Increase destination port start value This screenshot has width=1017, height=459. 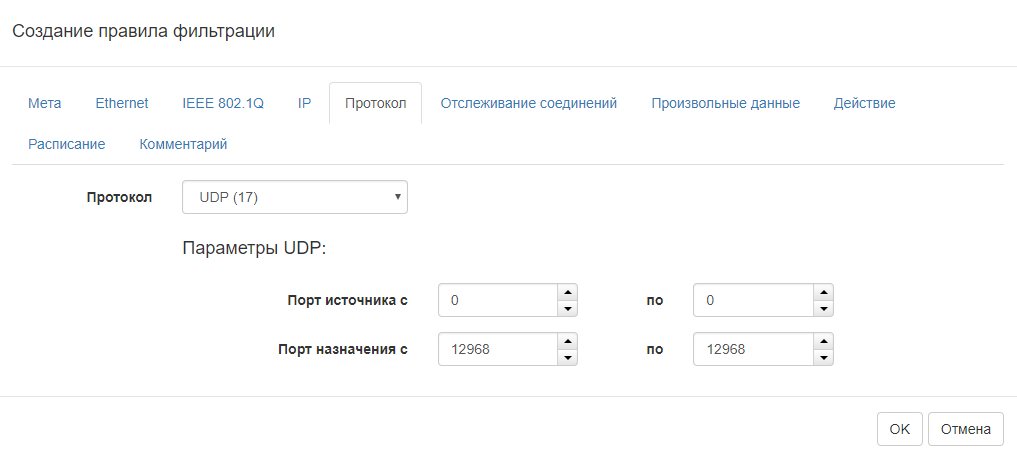pyautogui.click(x=567, y=341)
